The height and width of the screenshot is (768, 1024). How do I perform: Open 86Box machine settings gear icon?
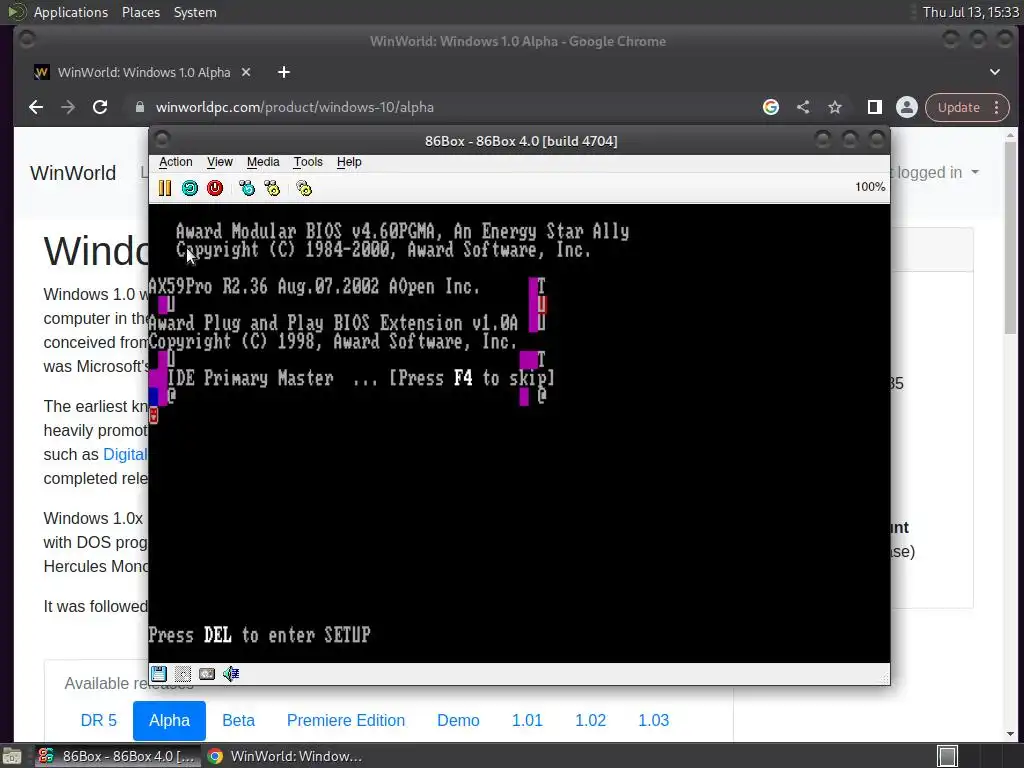click(304, 189)
